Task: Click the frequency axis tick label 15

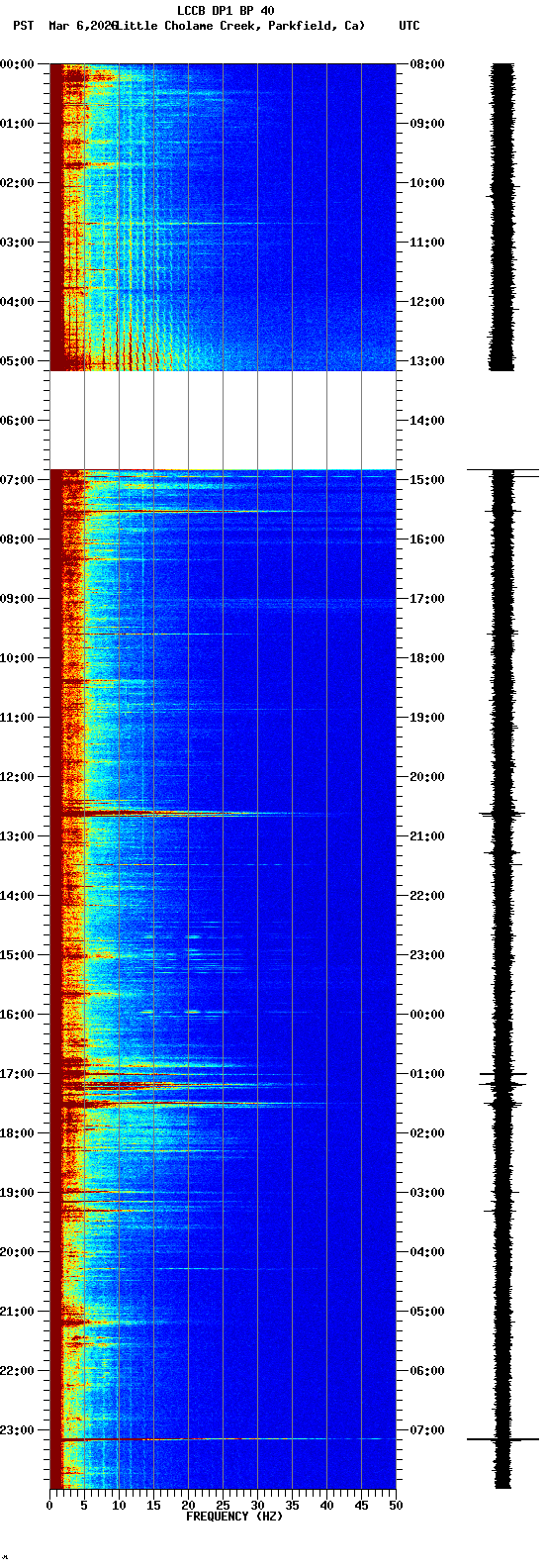Action: pyautogui.click(x=153, y=1506)
